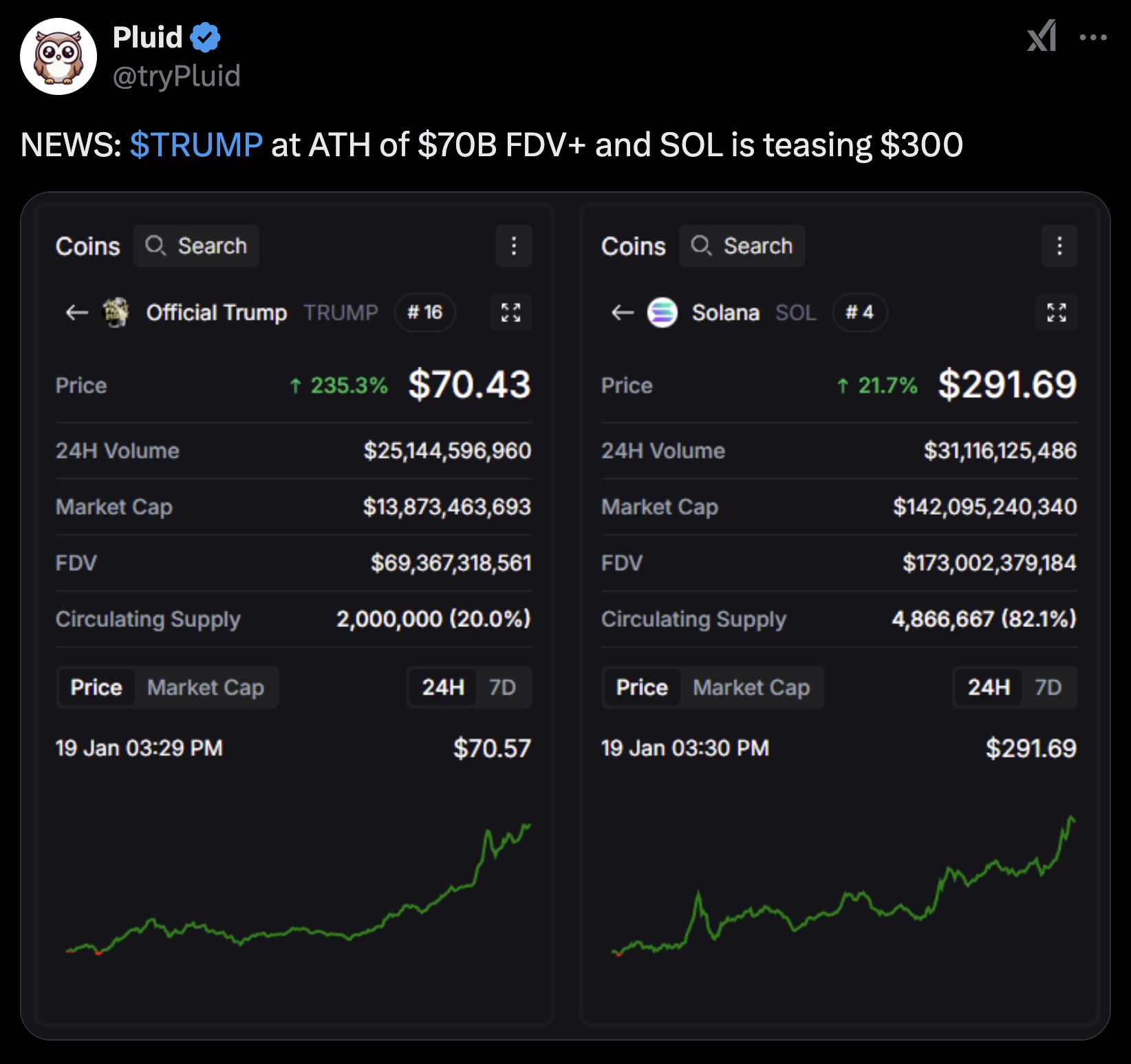Click the 2,000,000 (20.0%) supply value
Image resolution: width=1131 pixels, height=1064 pixels.
(x=433, y=619)
